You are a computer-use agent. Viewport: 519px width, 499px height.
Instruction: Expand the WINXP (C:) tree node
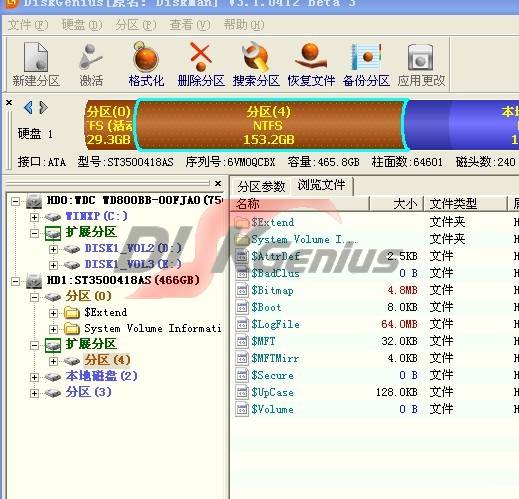pos(34,217)
